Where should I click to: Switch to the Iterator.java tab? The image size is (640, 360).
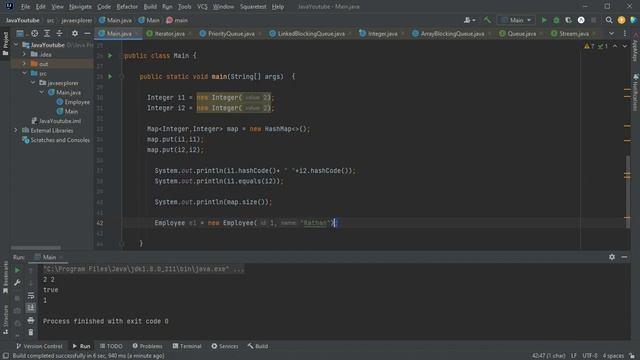click(x=169, y=33)
